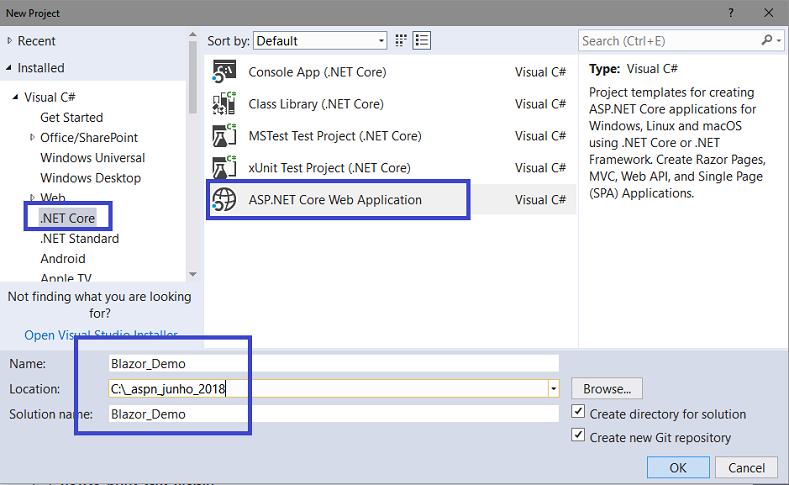This screenshot has width=789, height=485.
Task: Click the Browse... button
Action: point(606,388)
